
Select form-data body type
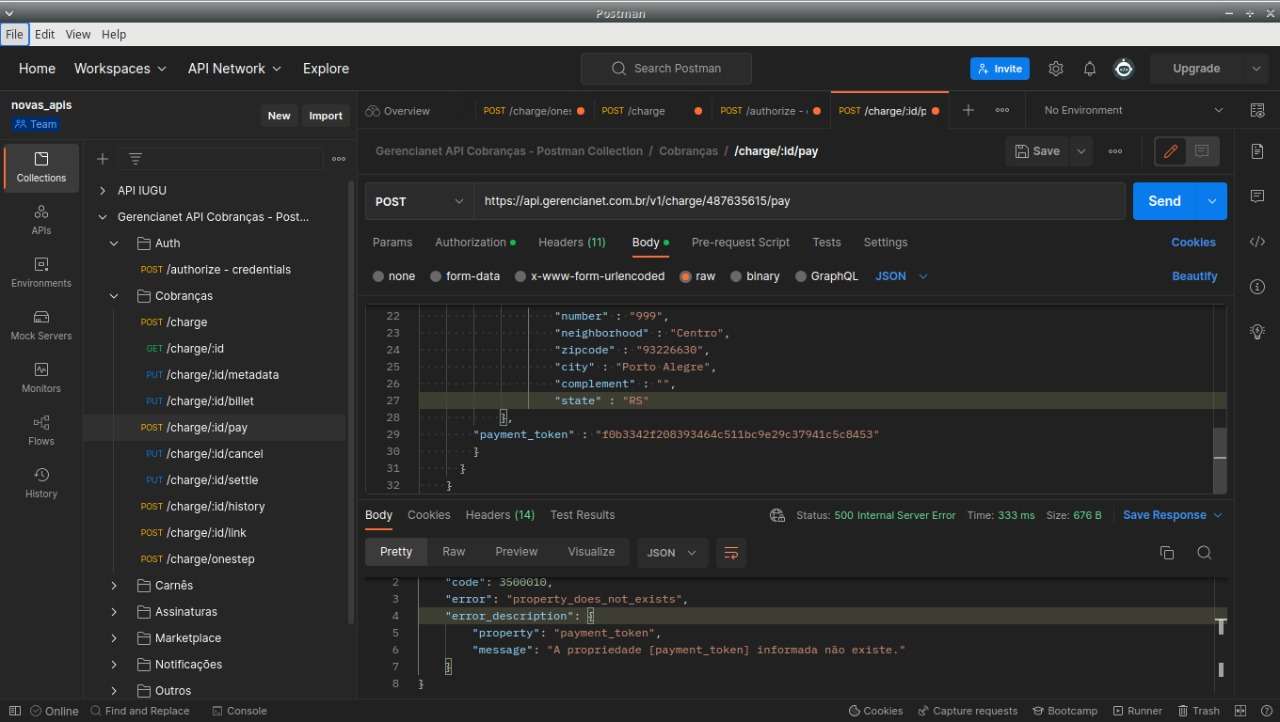(x=436, y=276)
